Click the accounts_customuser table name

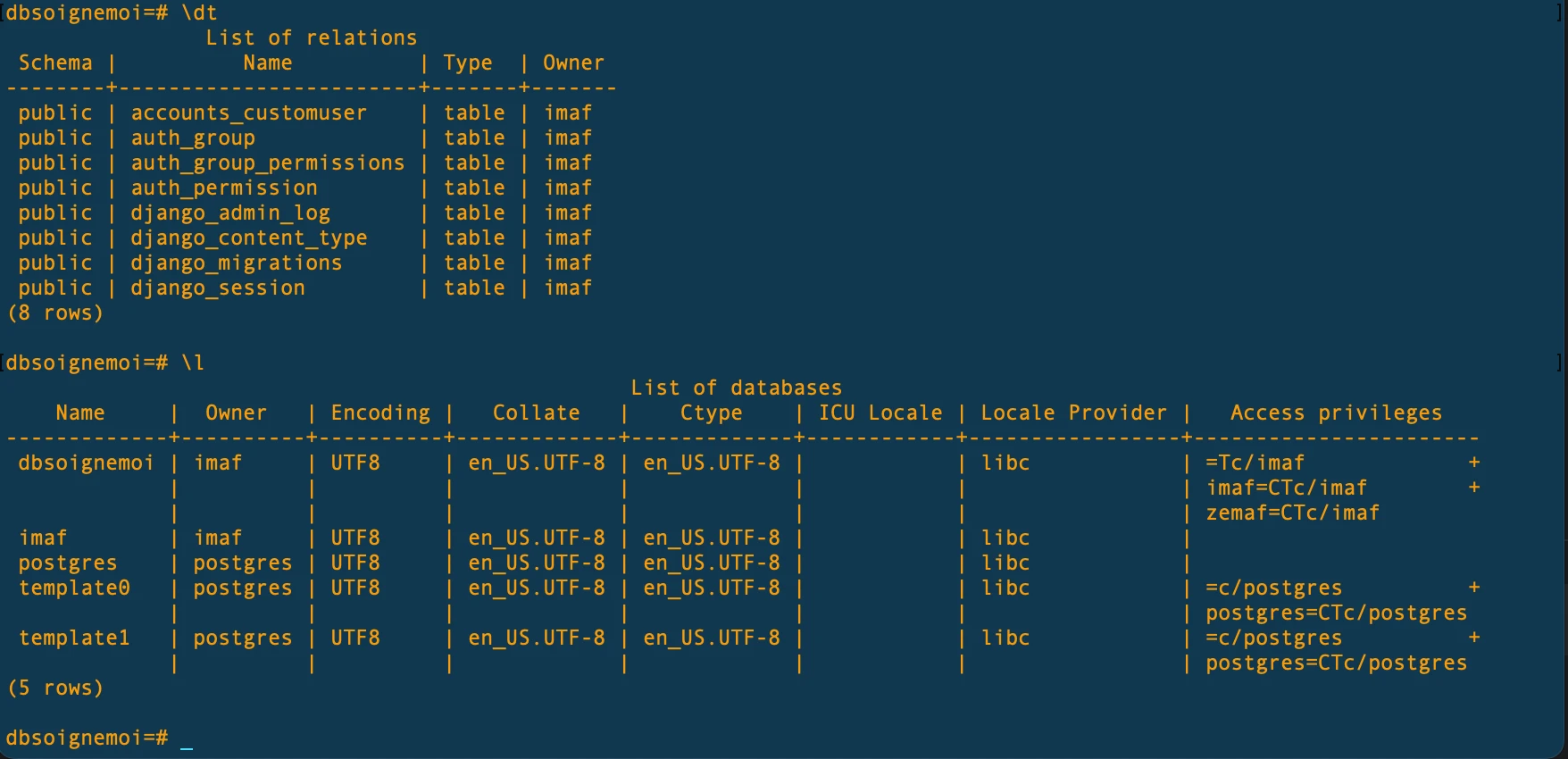(248, 113)
